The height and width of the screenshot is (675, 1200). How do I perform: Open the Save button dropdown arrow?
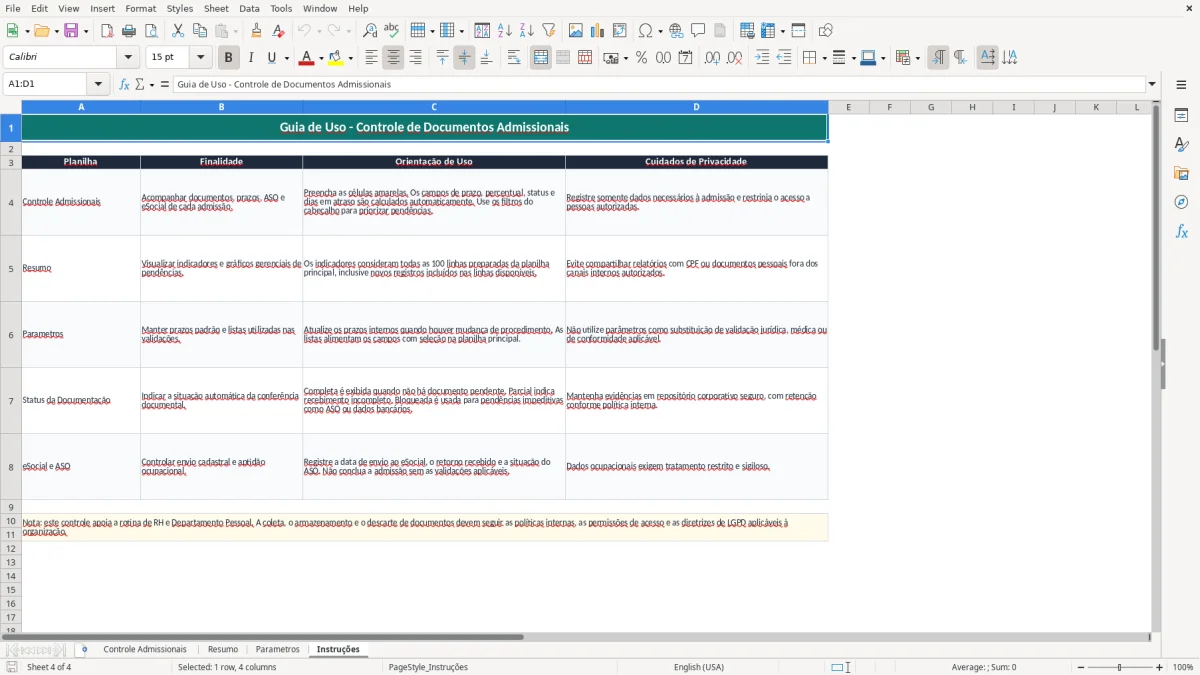[86, 31]
